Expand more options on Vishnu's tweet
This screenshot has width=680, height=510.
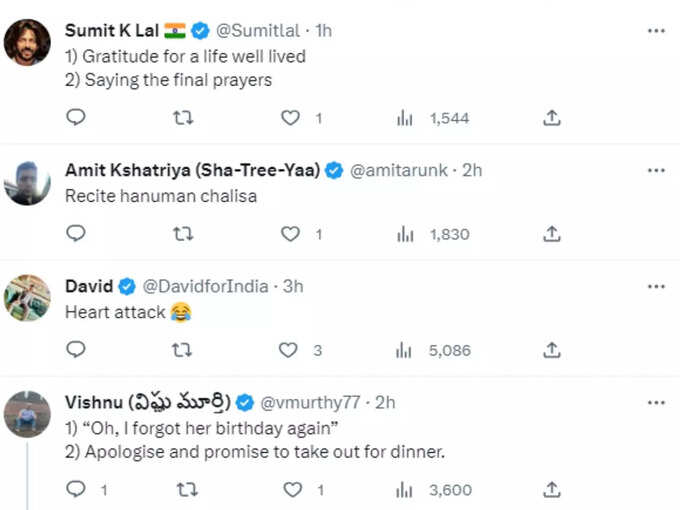[x=656, y=403]
